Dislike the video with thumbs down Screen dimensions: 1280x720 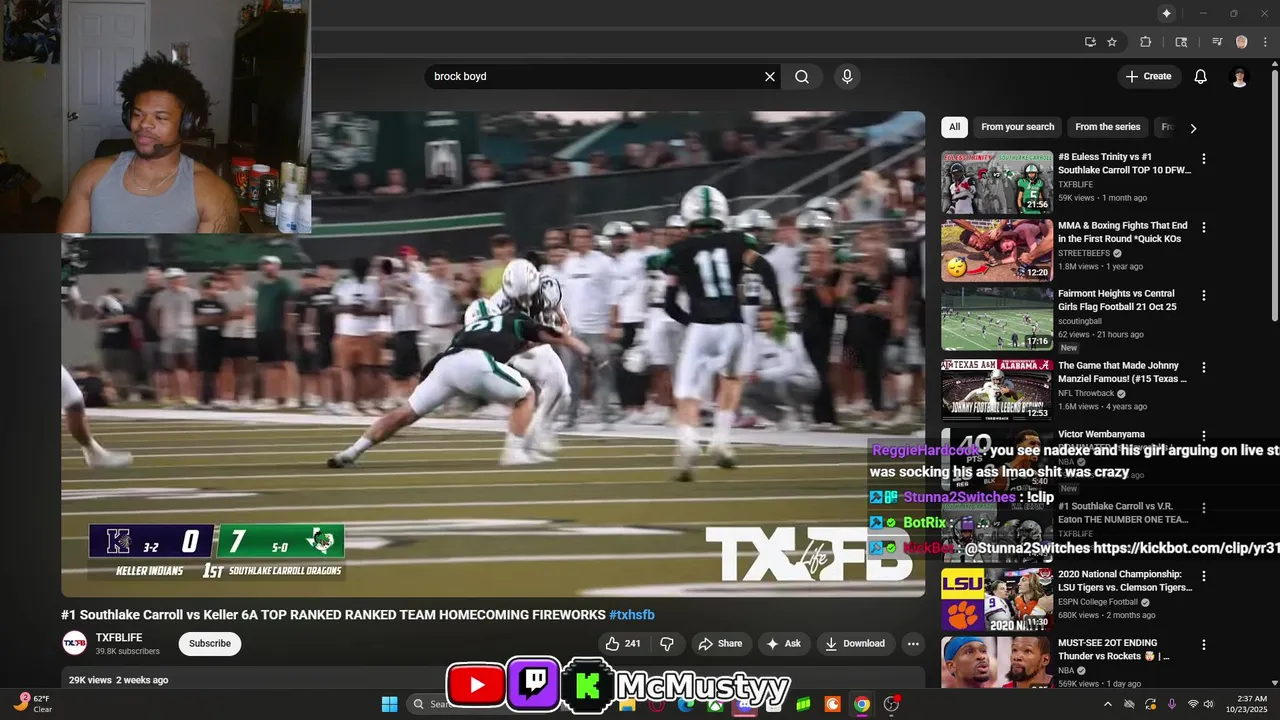click(667, 644)
